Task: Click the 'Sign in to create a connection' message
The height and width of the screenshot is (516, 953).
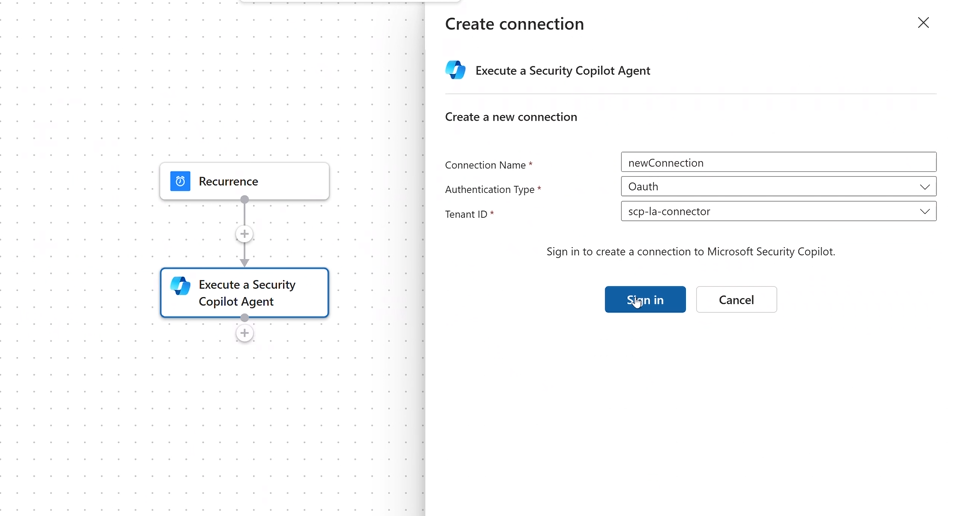Action: [690, 252]
